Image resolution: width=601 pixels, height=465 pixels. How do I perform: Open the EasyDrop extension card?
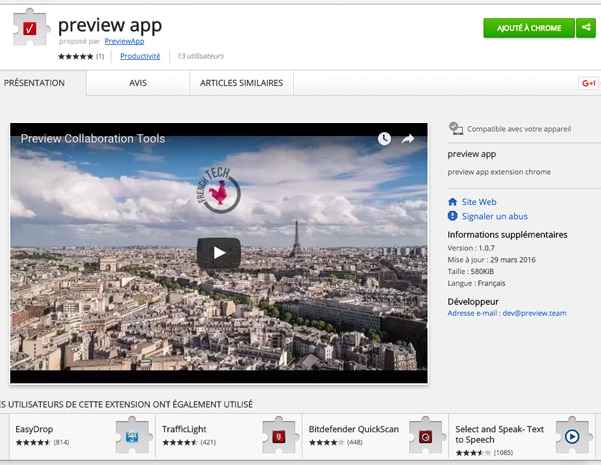(x=82, y=436)
